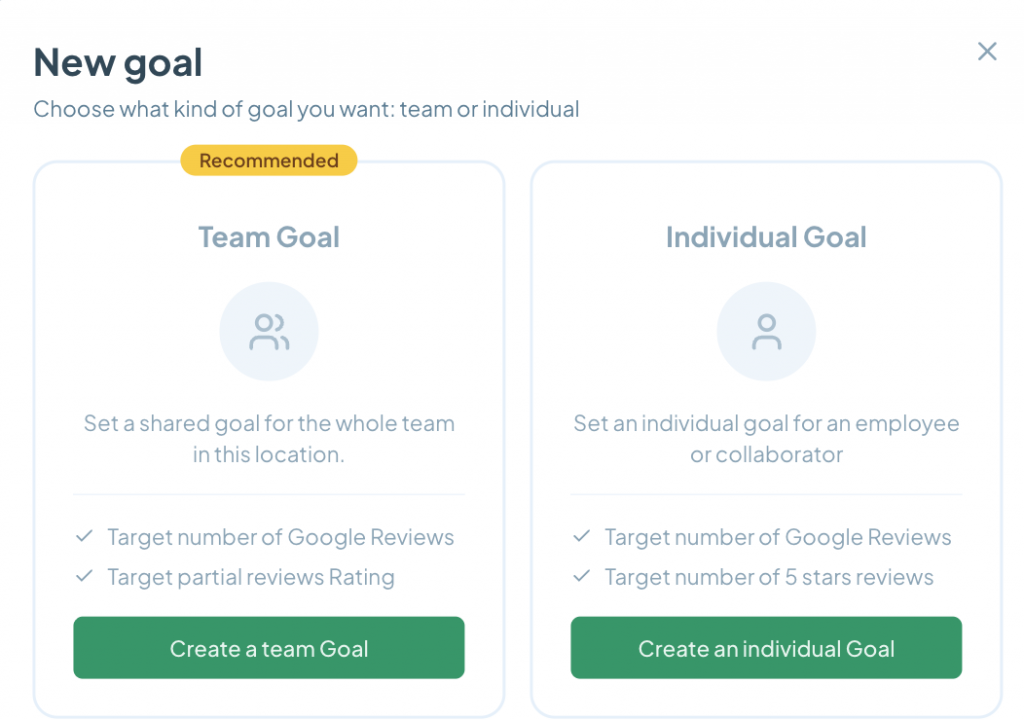Click team card 'Target number of Google Reviews'
Image resolution: width=1024 pixels, height=720 pixels.
click(x=281, y=537)
